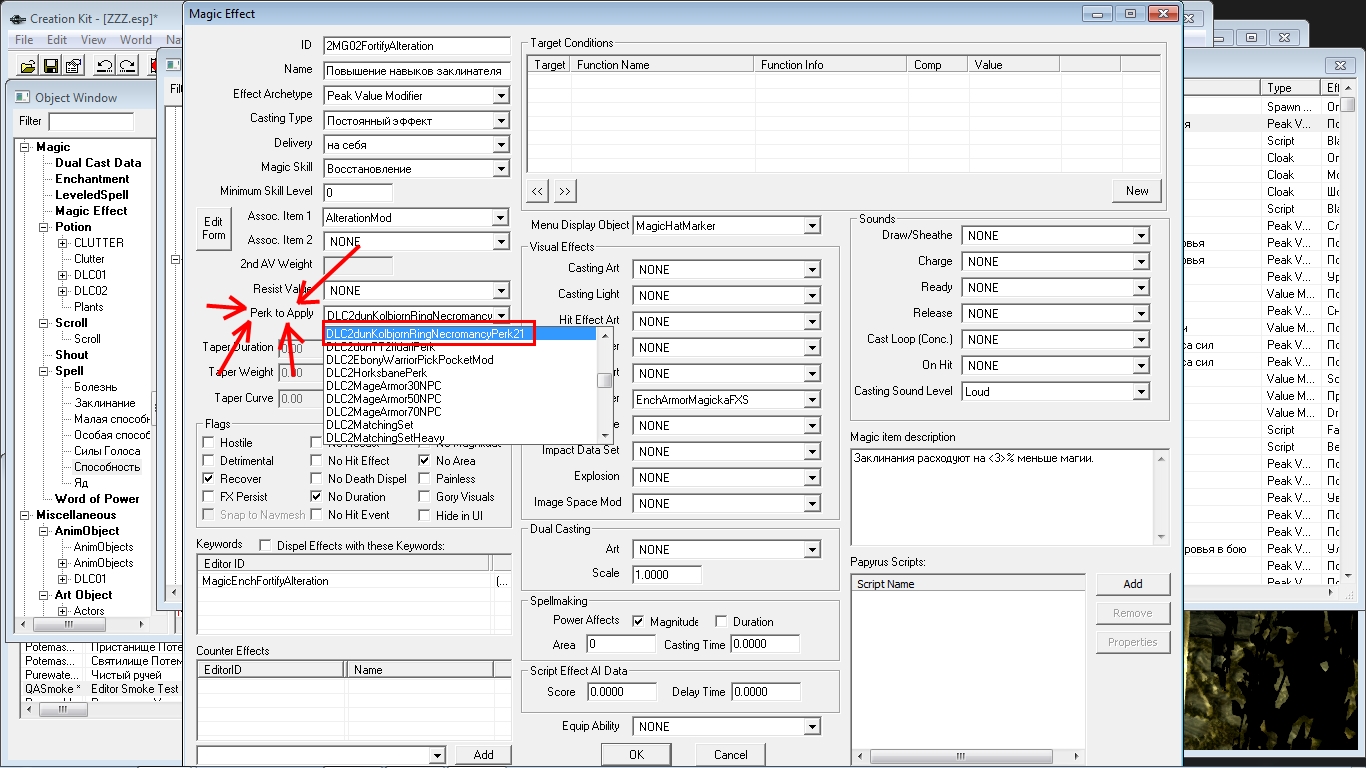Click the Redo arrow icon
1366x768 pixels.
(127, 66)
